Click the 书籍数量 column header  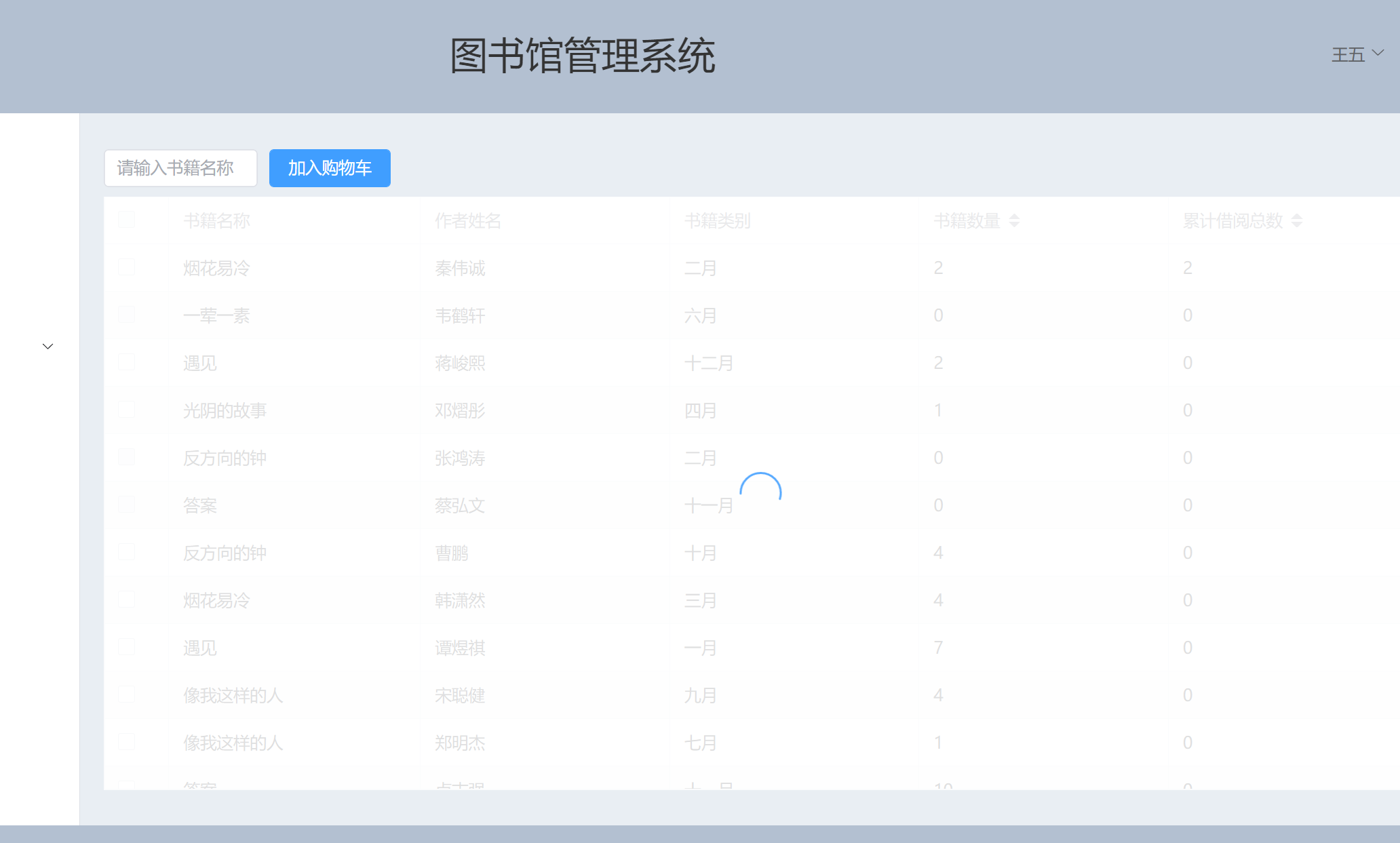click(967, 221)
